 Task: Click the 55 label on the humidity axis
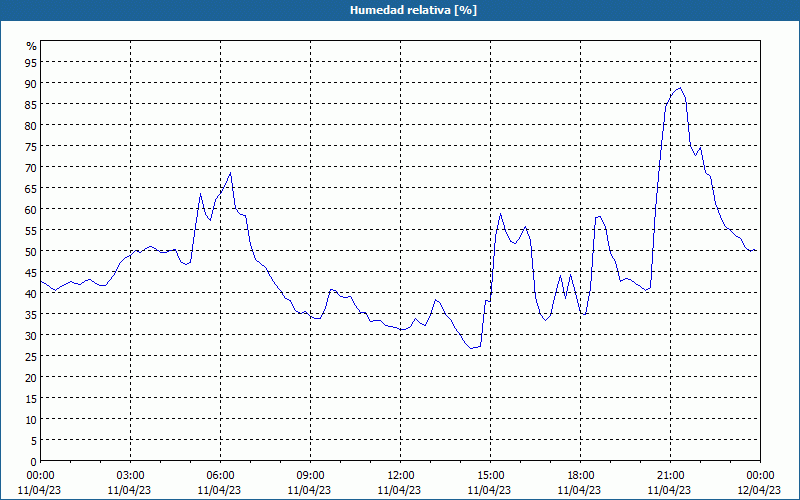tap(31, 230)
